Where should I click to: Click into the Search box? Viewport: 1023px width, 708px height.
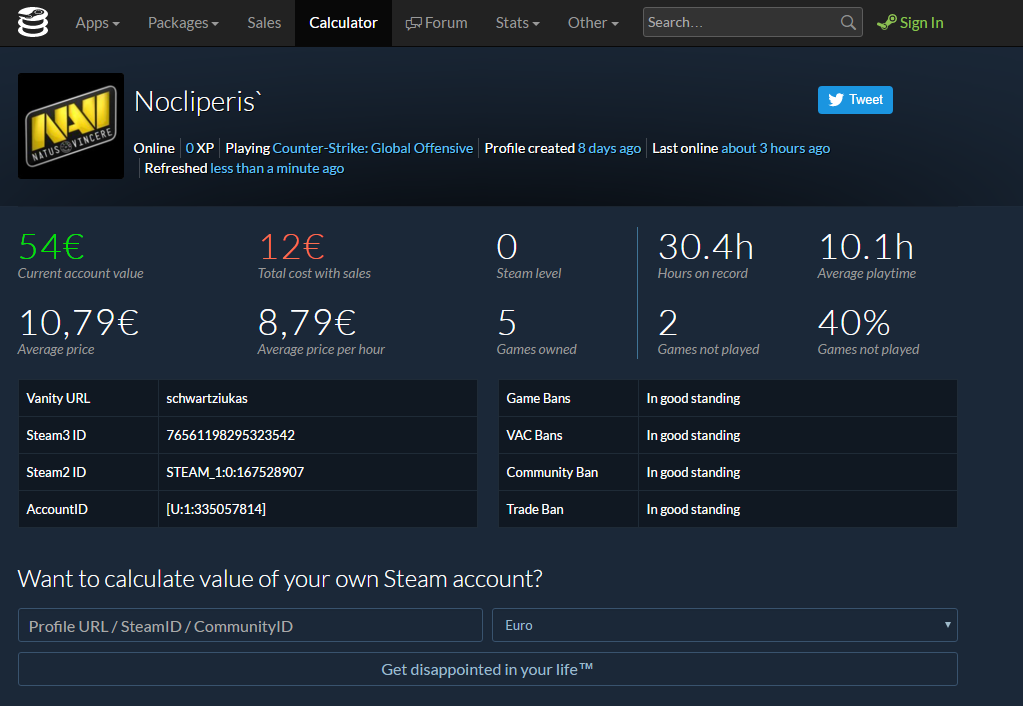pyautogui.click(x=741, y=23)
